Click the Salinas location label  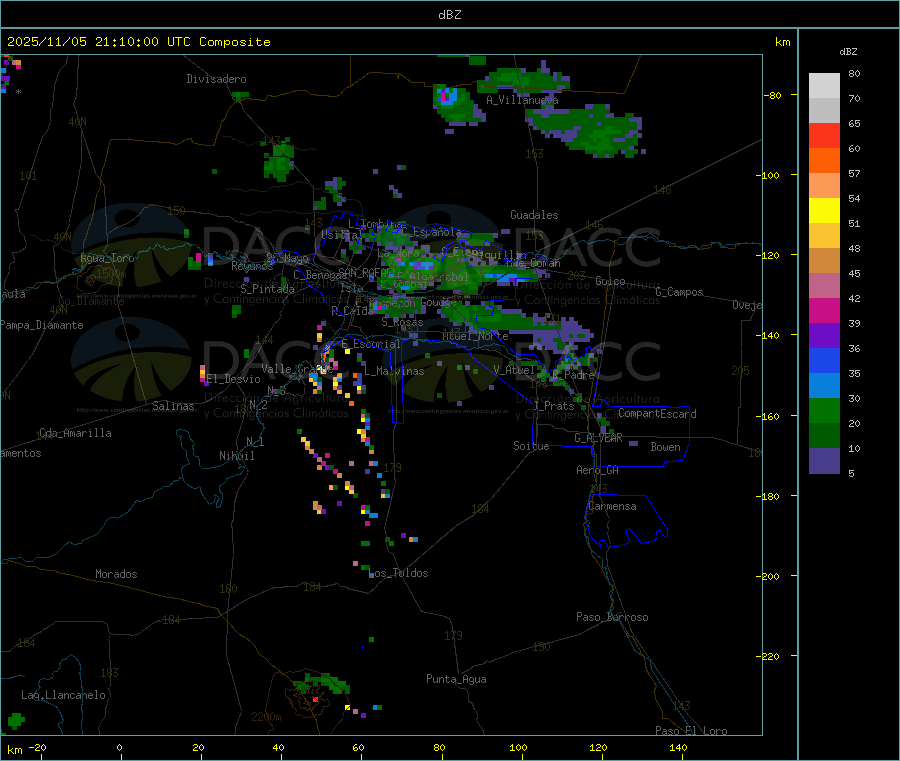(x=173, y=406)
